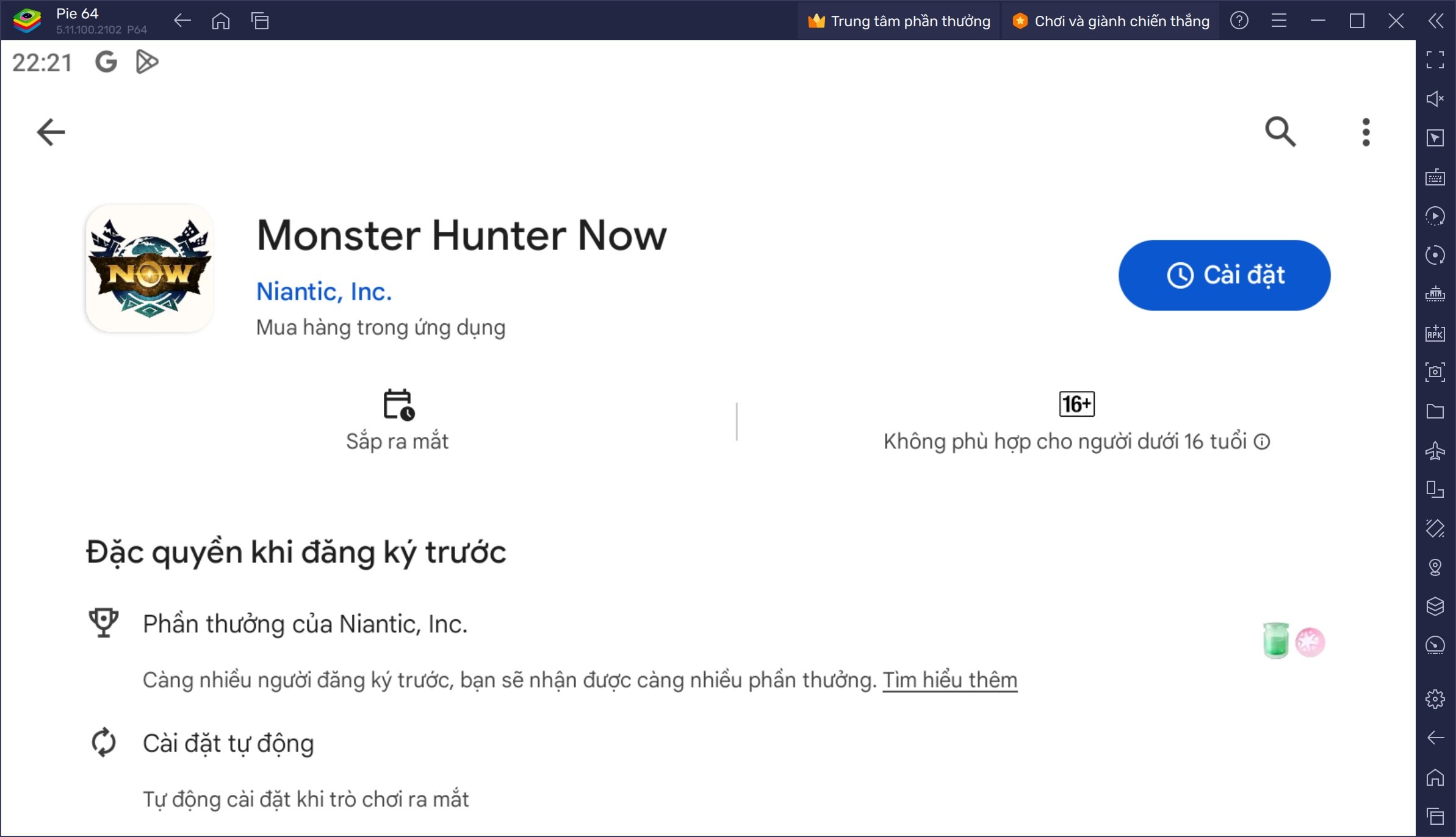
Task: Click the sync operations icon in sidebar
Action: pyautogui.click(x=1435, y=255)
